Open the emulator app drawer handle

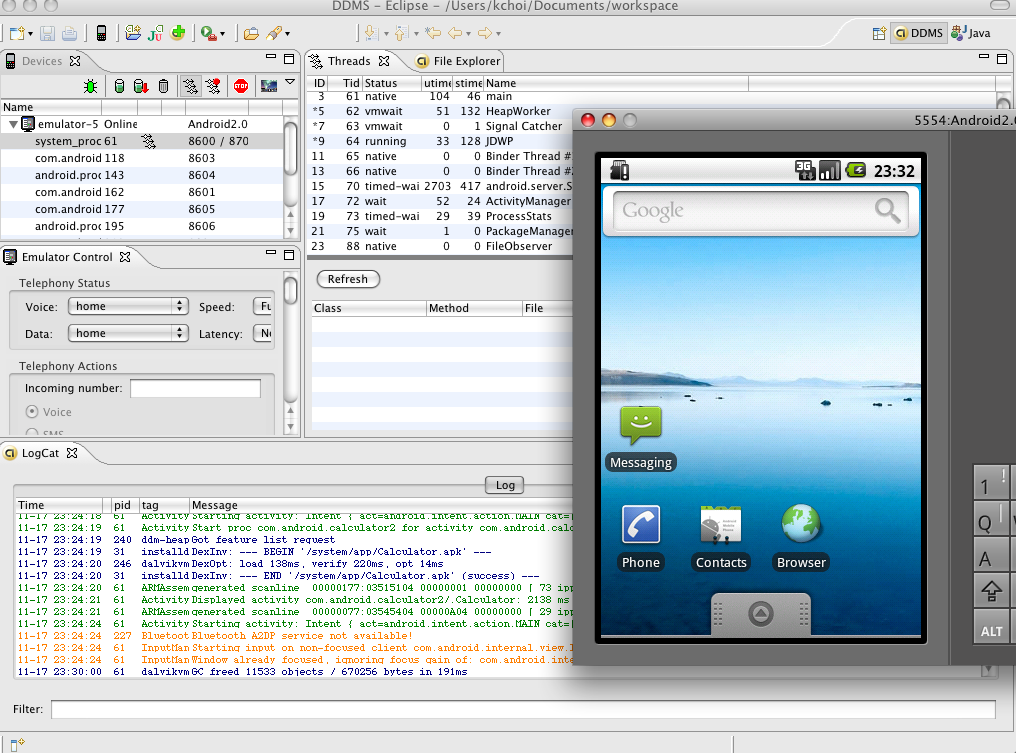[x=761, y=613]
